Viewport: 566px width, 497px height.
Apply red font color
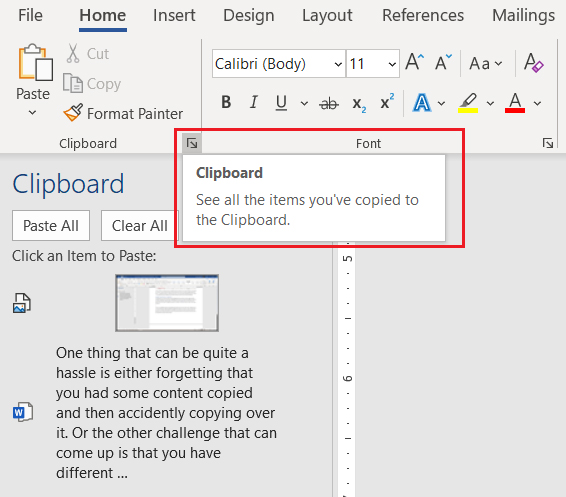click(x=515, y=103)
